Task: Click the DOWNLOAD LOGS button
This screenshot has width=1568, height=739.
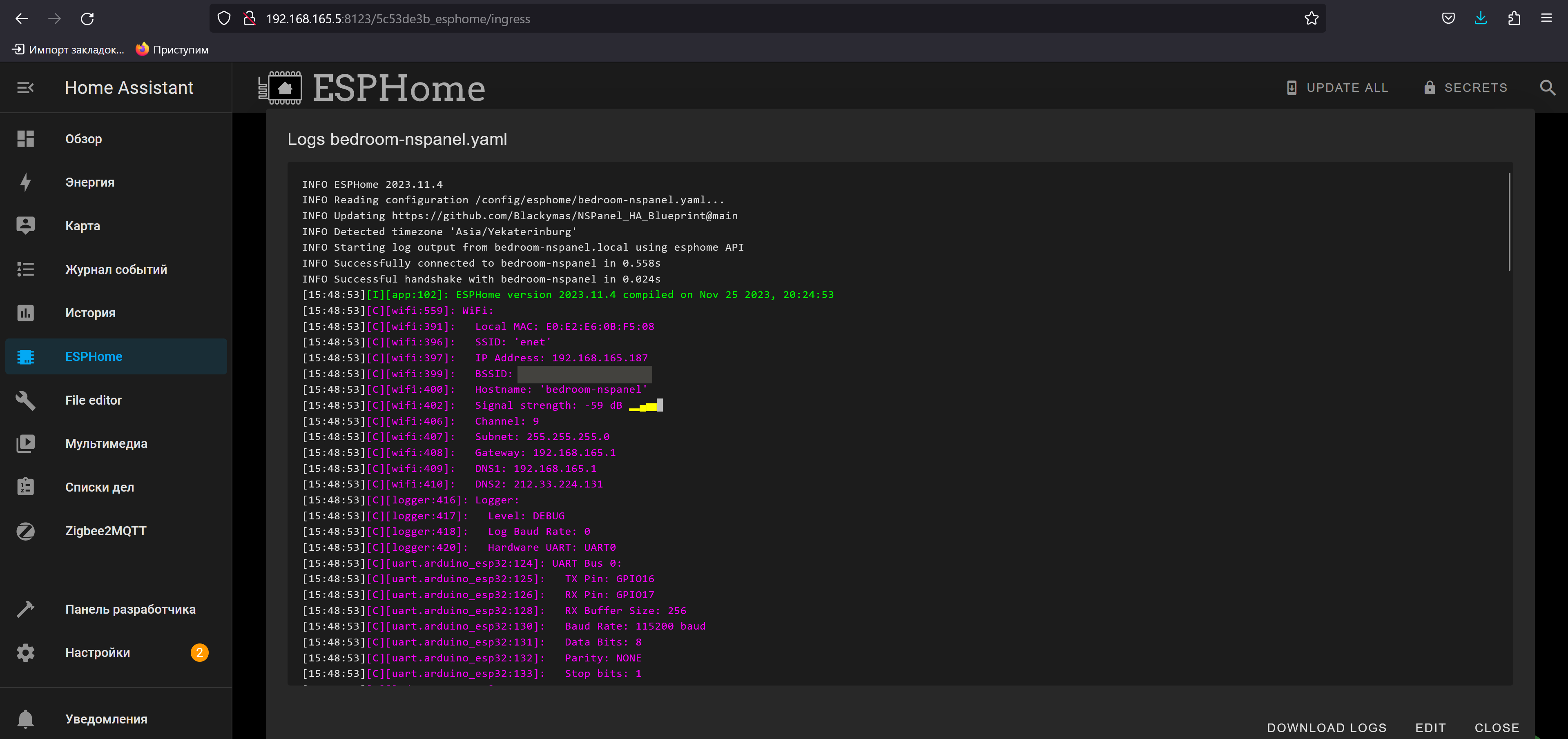Action: tap(1326, 728)
